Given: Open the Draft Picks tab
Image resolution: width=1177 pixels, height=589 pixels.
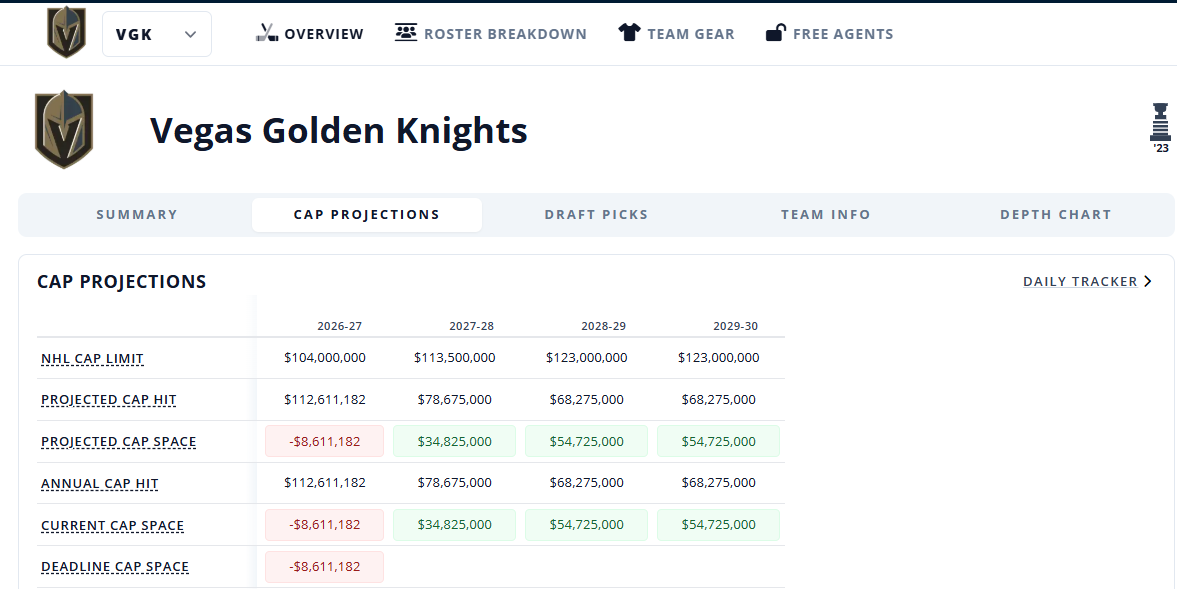Looking at the screenshot, I should tap(596, 215).
